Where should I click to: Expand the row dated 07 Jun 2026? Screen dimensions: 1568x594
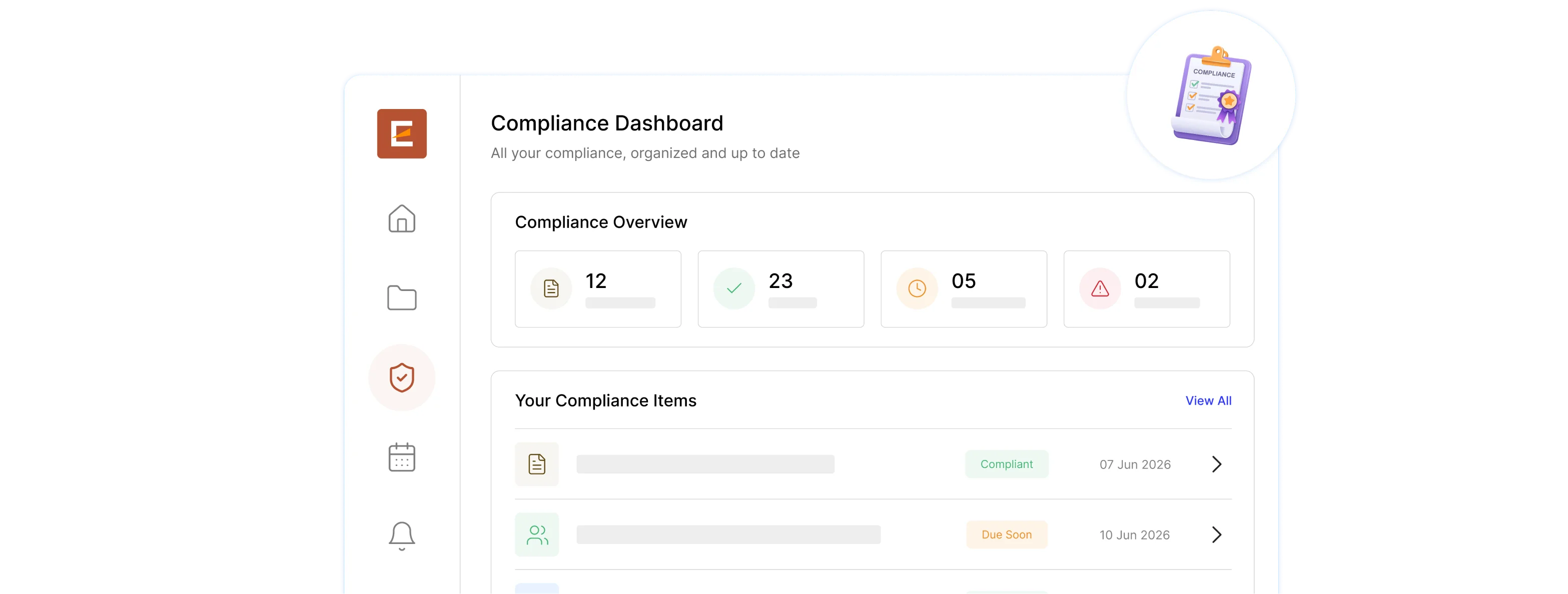click(x=1216, y=464)
